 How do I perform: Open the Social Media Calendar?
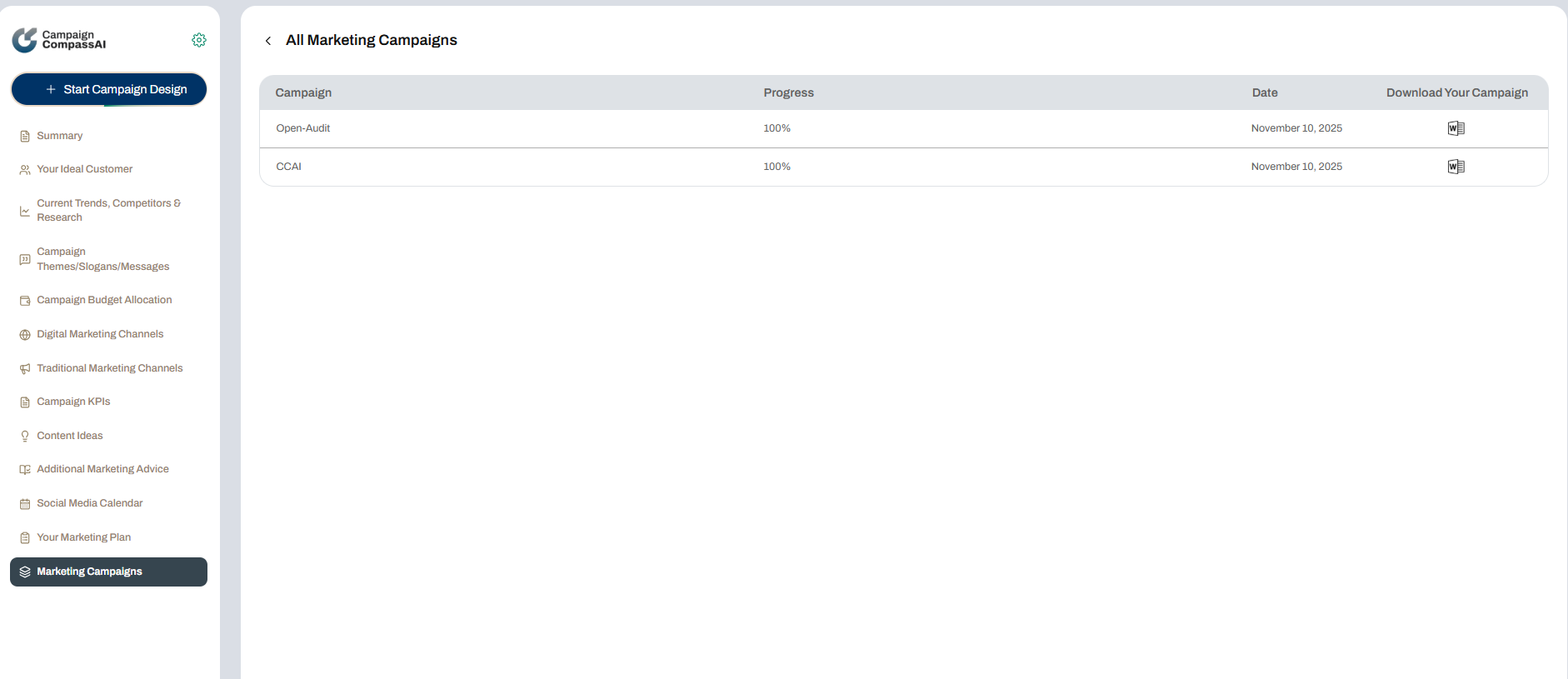[90, 503]
